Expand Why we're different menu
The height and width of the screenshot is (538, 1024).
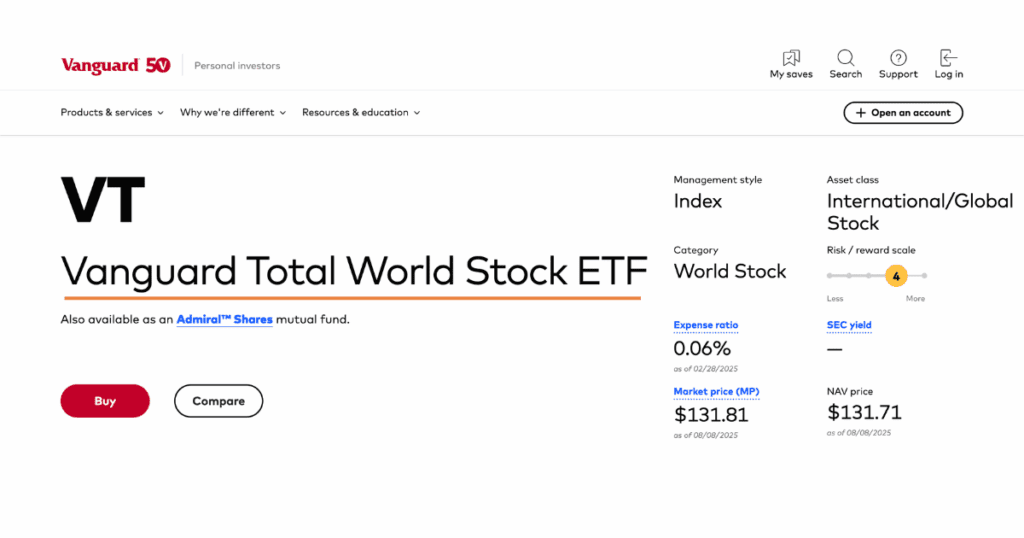(233, 112)
